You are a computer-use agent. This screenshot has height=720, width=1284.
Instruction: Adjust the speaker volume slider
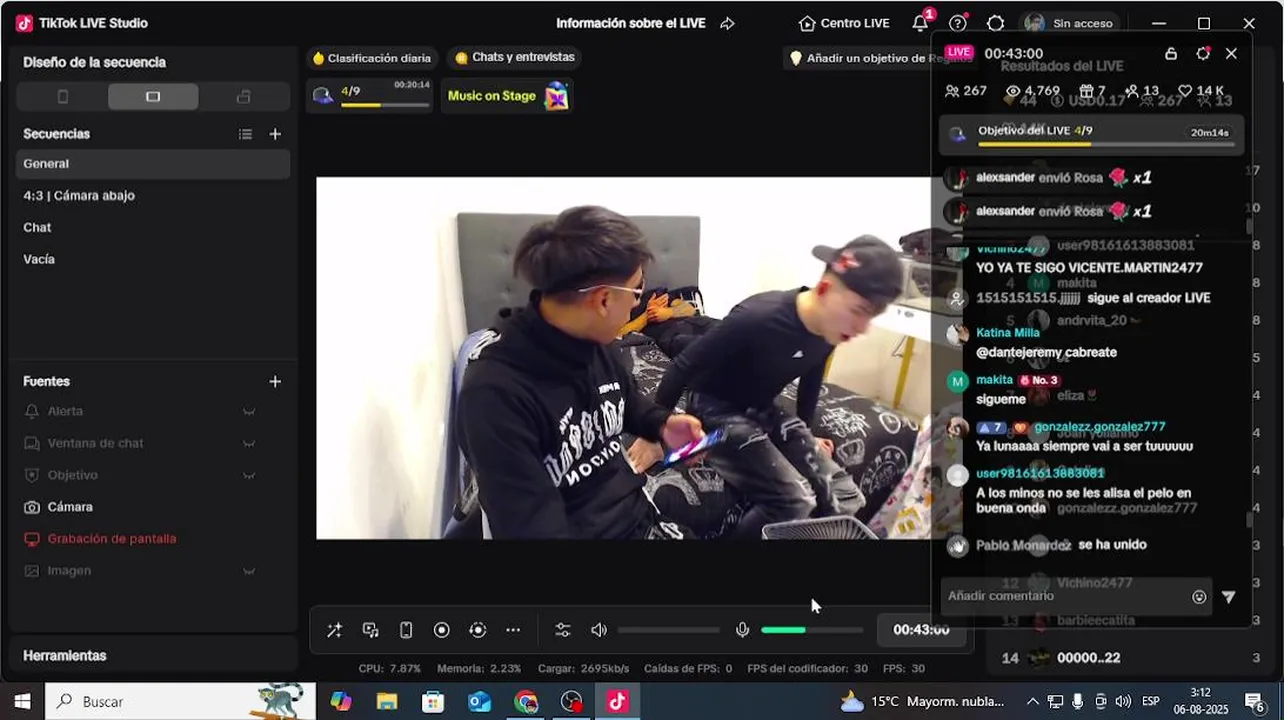[x=669, y=630]
